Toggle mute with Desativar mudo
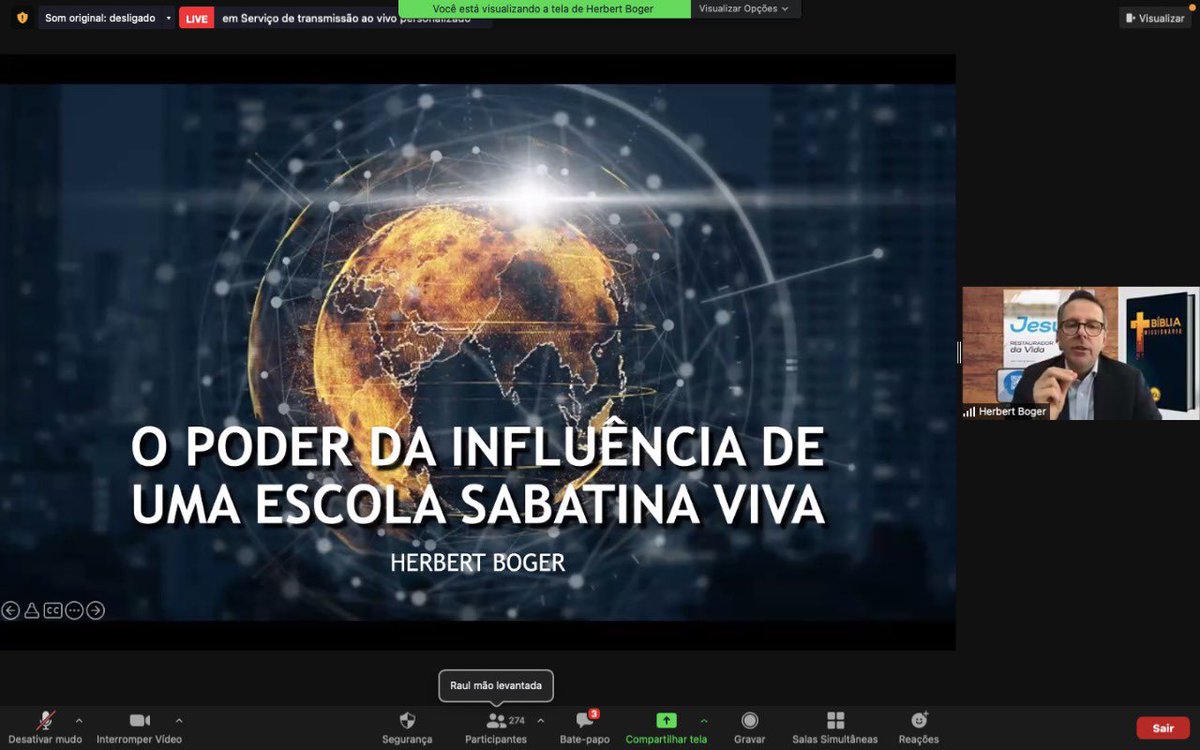 (x=45, y=728)
